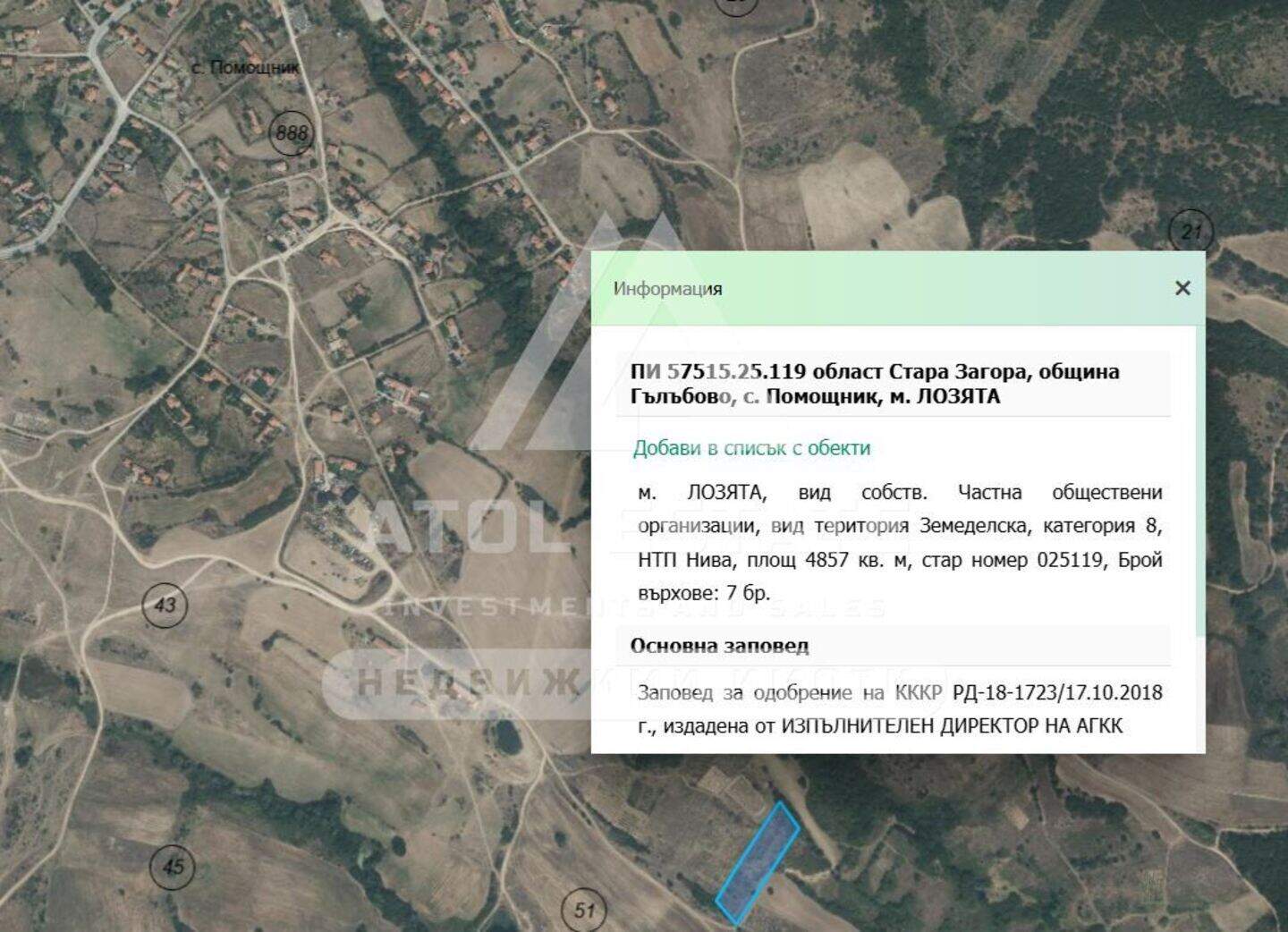
Task: Click the ИЗПЪЛНИТЕЛЕН ДИРЕКТОР НА АГКК text
Action: 952,725
